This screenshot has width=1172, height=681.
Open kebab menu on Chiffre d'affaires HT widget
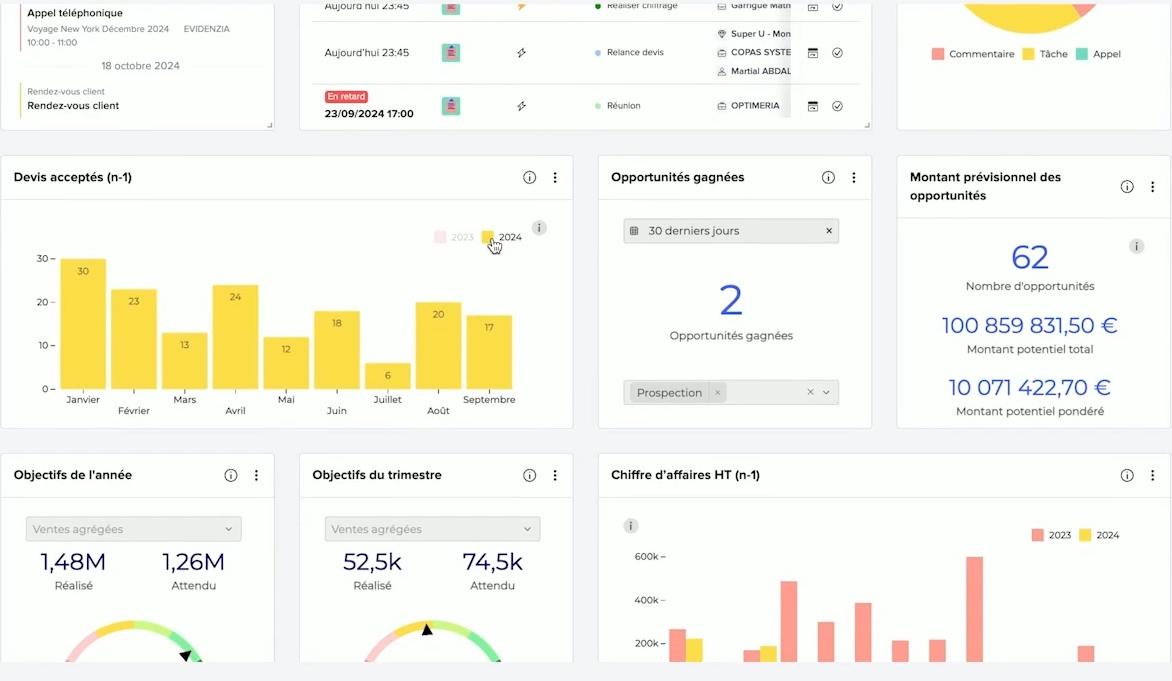(x=1152, y=476)
